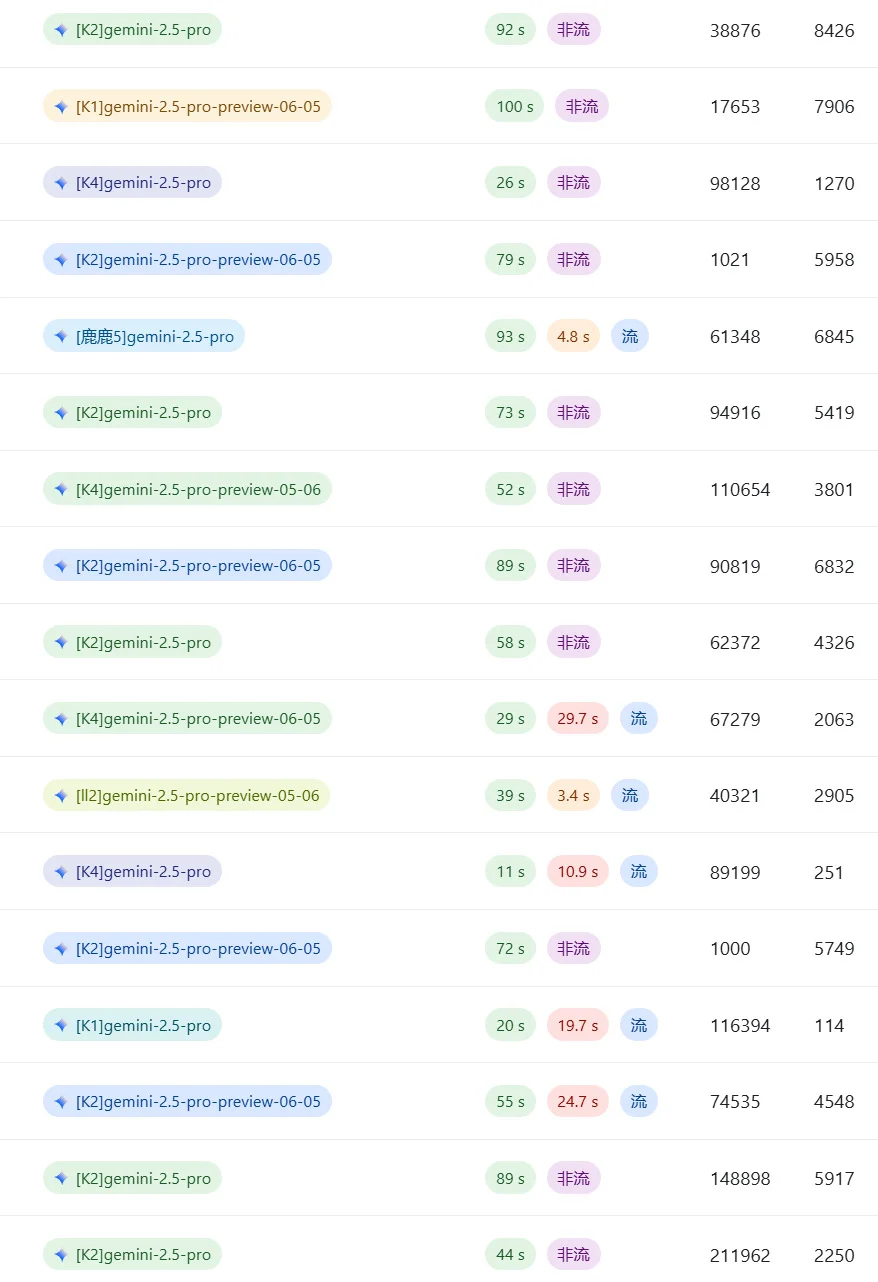Click the 非流 tag beside 100 s
The height and width of the screenshot is (1282, 878).
[581, 107]
